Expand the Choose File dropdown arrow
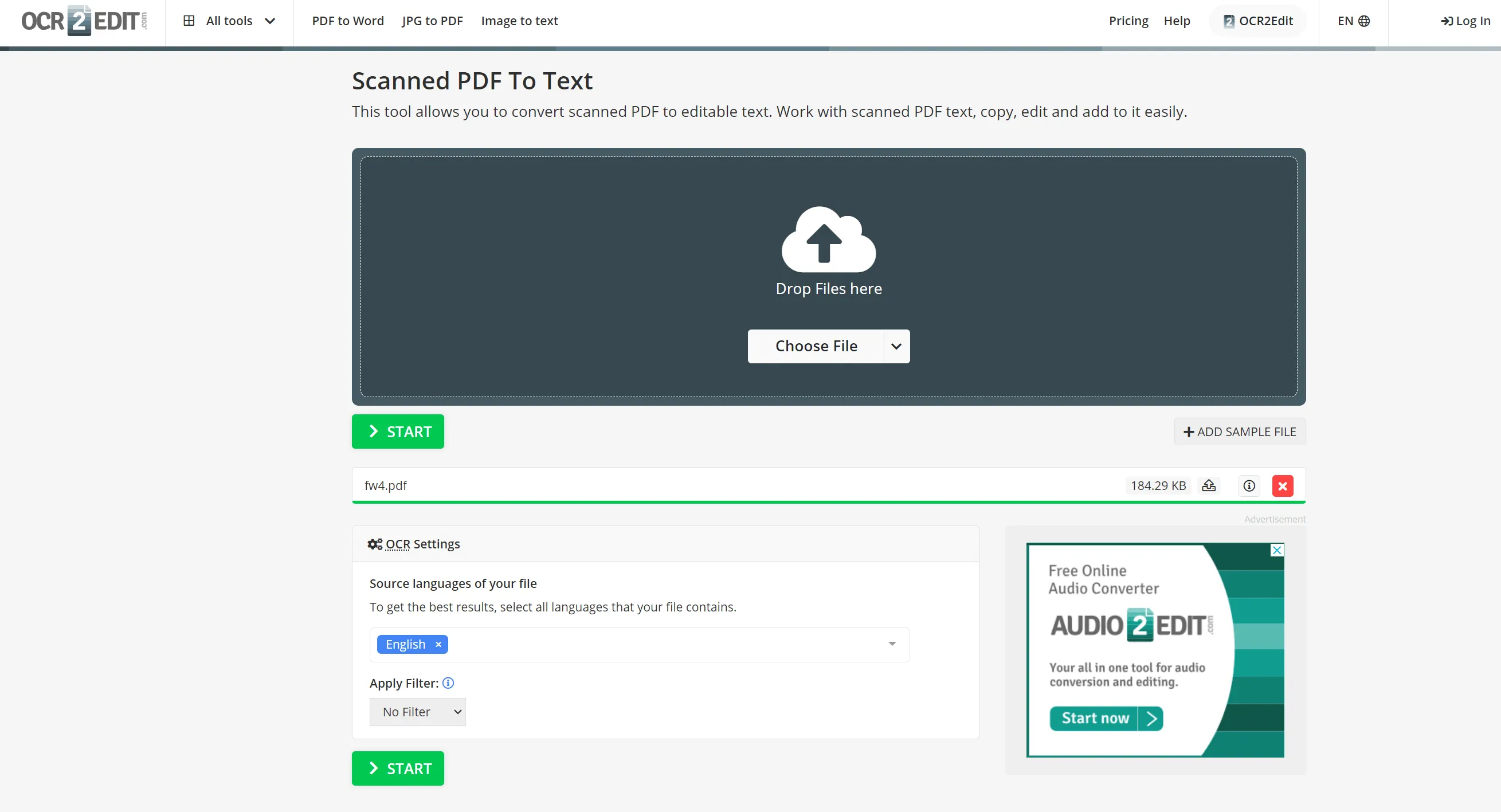Viewport: 1501px width, 812px height. coord(894,345)
